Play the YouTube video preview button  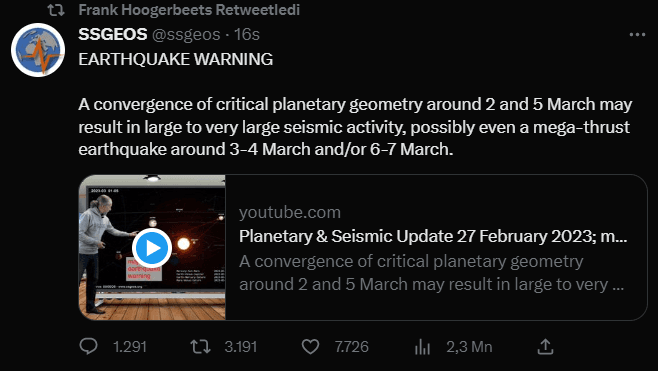pyautogui.click(x=152, y=248)
